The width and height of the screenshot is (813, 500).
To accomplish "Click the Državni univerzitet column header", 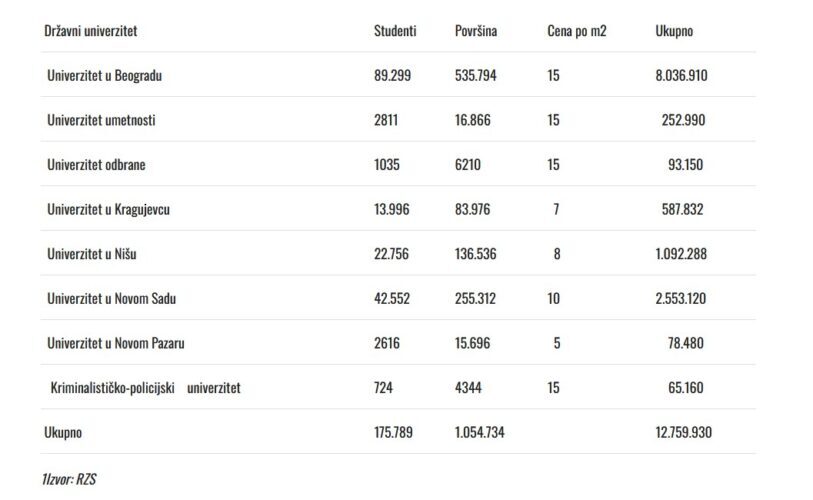I will (90, 31).
